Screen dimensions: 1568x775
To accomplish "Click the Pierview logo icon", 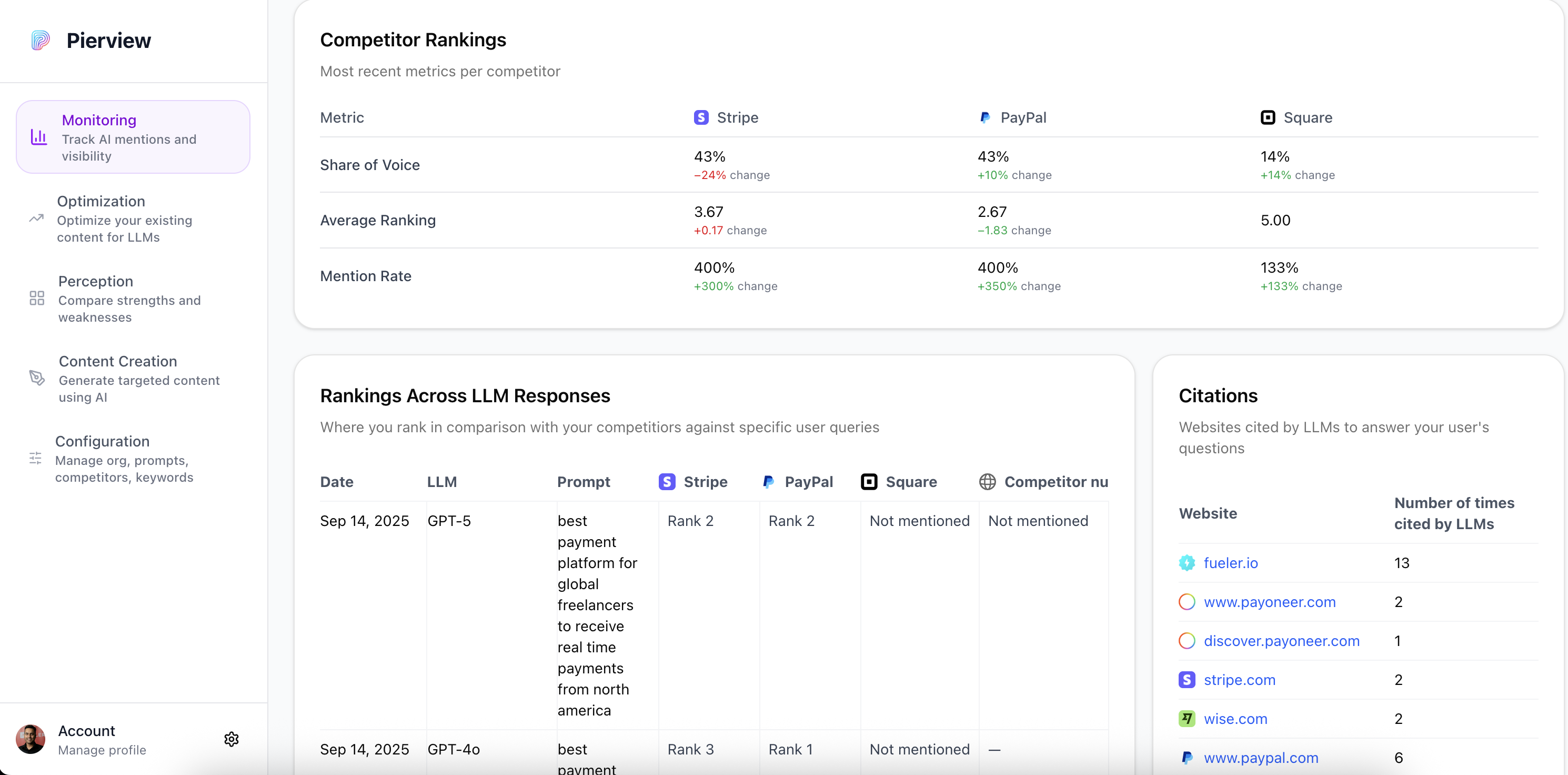I will tap(40, 40).
